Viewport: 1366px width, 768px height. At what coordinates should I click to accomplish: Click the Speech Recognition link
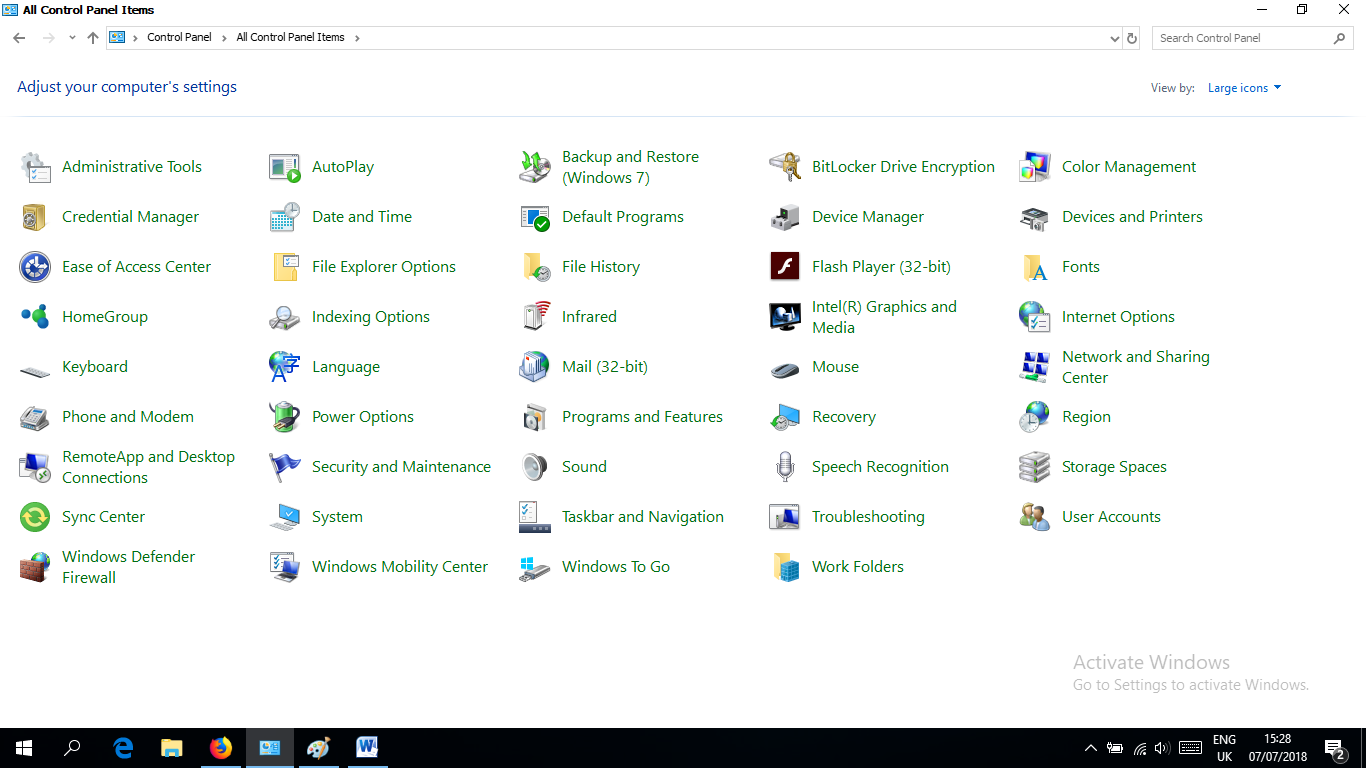click(x=880, y=467)
